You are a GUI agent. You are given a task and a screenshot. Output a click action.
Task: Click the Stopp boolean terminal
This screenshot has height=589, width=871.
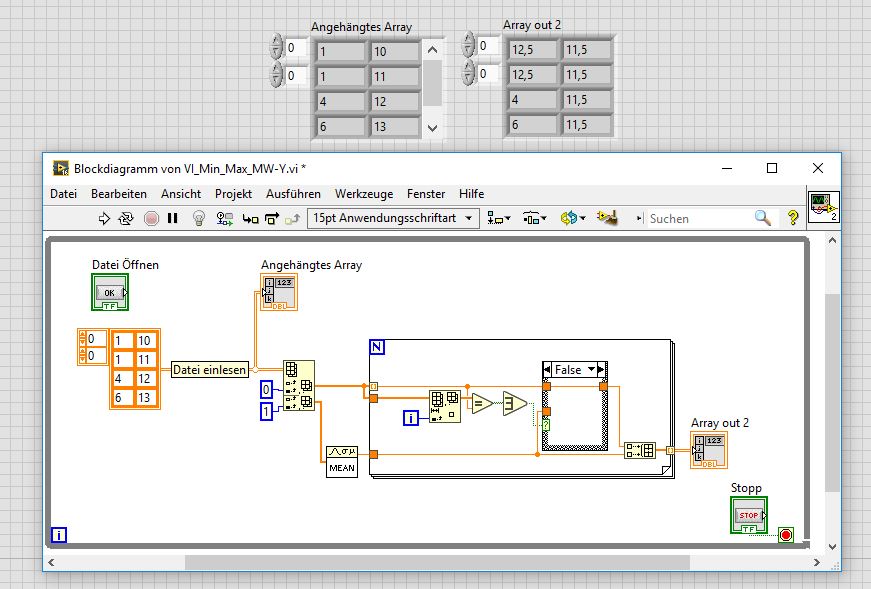749,515
